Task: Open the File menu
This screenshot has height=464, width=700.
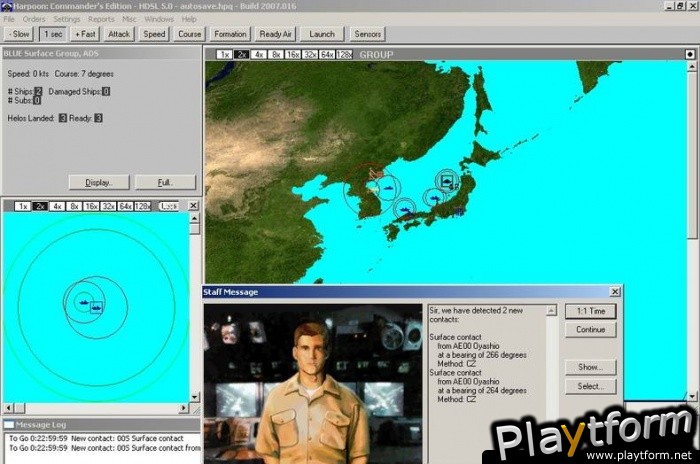Action: [x=9, y=19]
